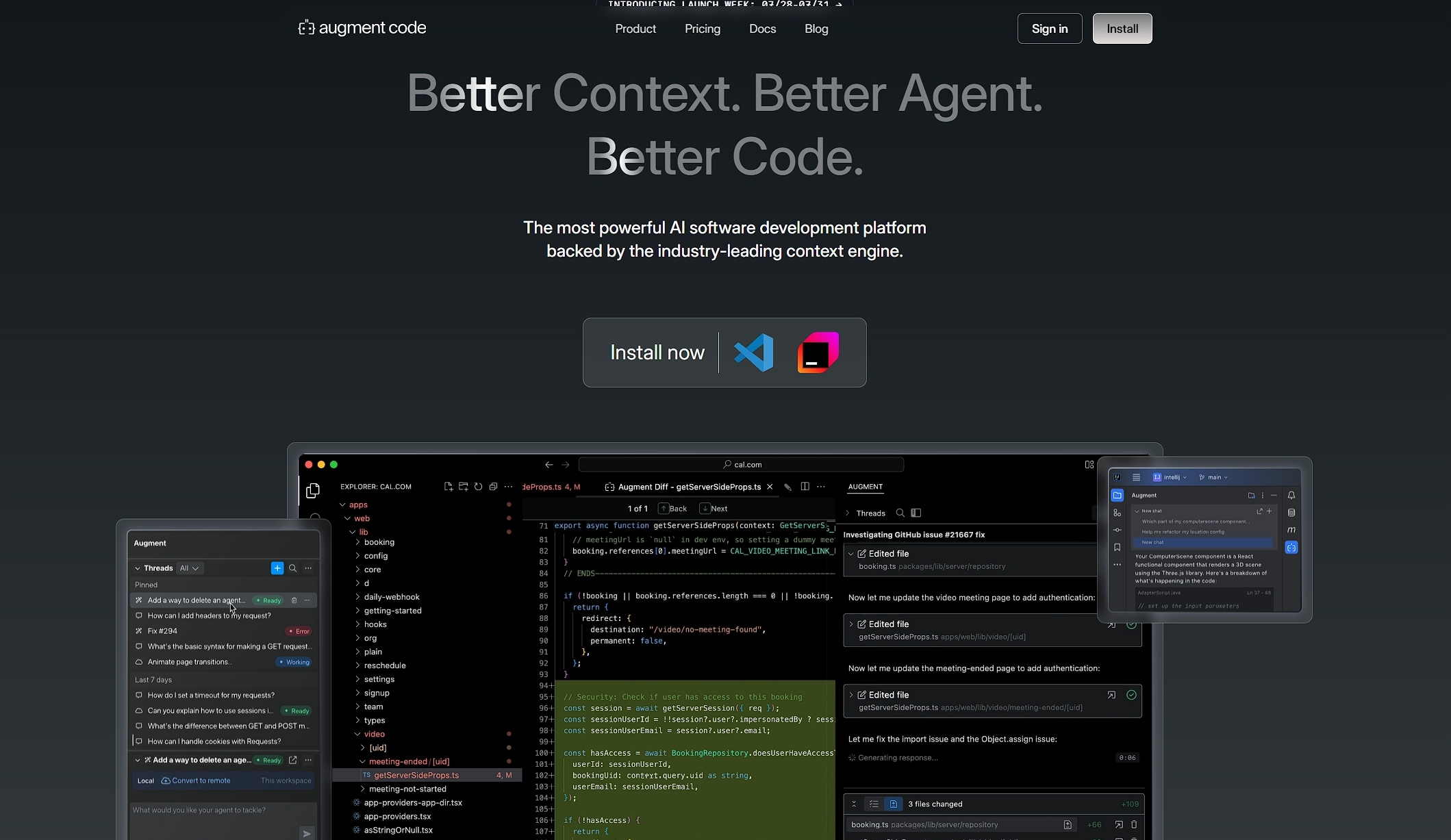Click blue project folder icon in IntelliJ sidebar
Viewport: 1451px width, 840px height.
[1118, 496]
